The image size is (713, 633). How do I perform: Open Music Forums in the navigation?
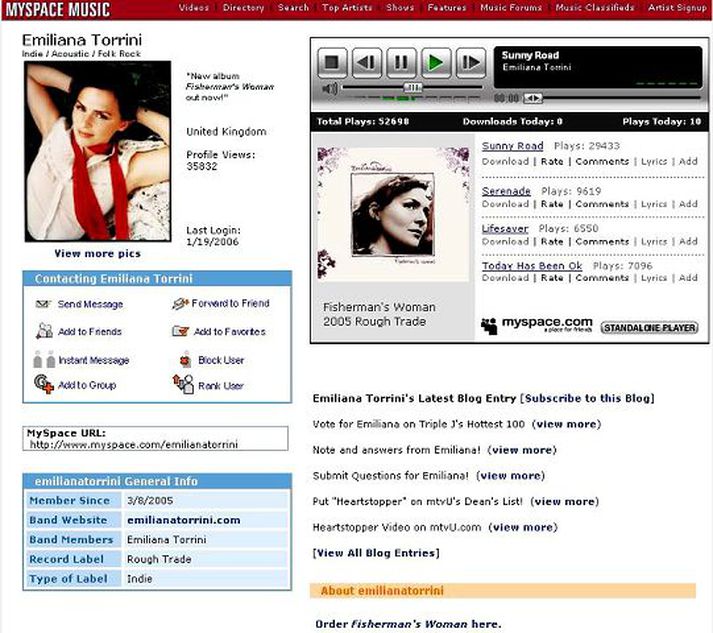click(x=511, y=8)
